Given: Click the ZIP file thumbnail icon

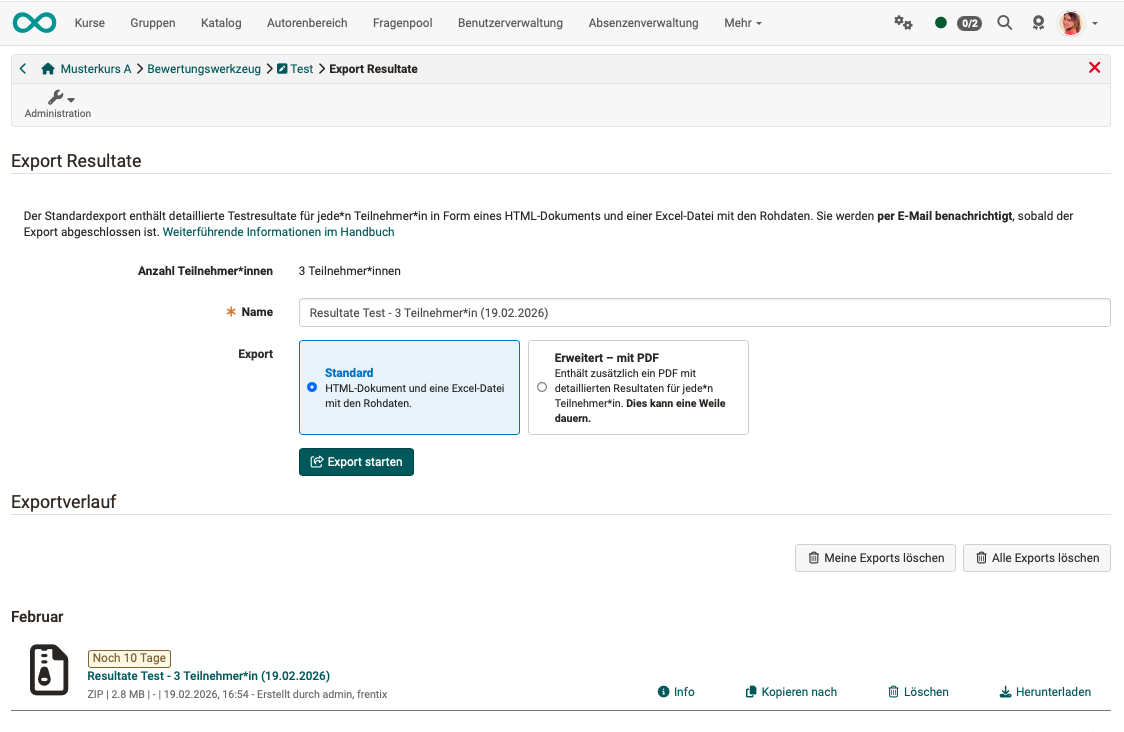Looking at the screenshot, I should pos(48,670).
